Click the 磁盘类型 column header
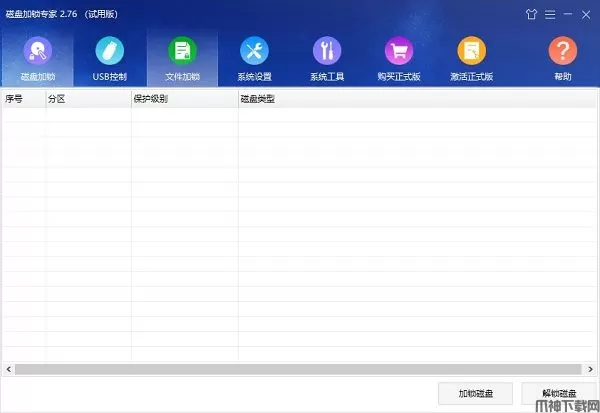The image size is (600, 413). 417,99
